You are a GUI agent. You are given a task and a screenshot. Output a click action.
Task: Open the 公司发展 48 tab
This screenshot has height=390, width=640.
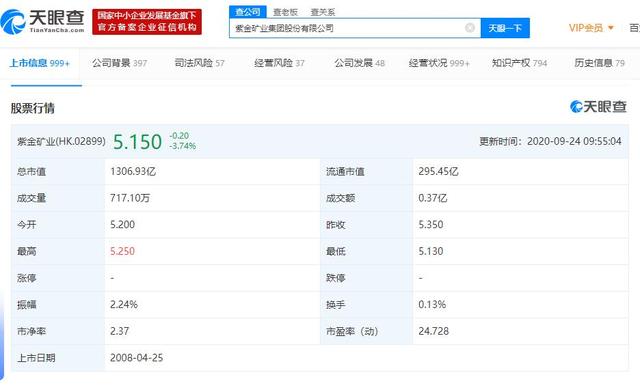(360, 63)
